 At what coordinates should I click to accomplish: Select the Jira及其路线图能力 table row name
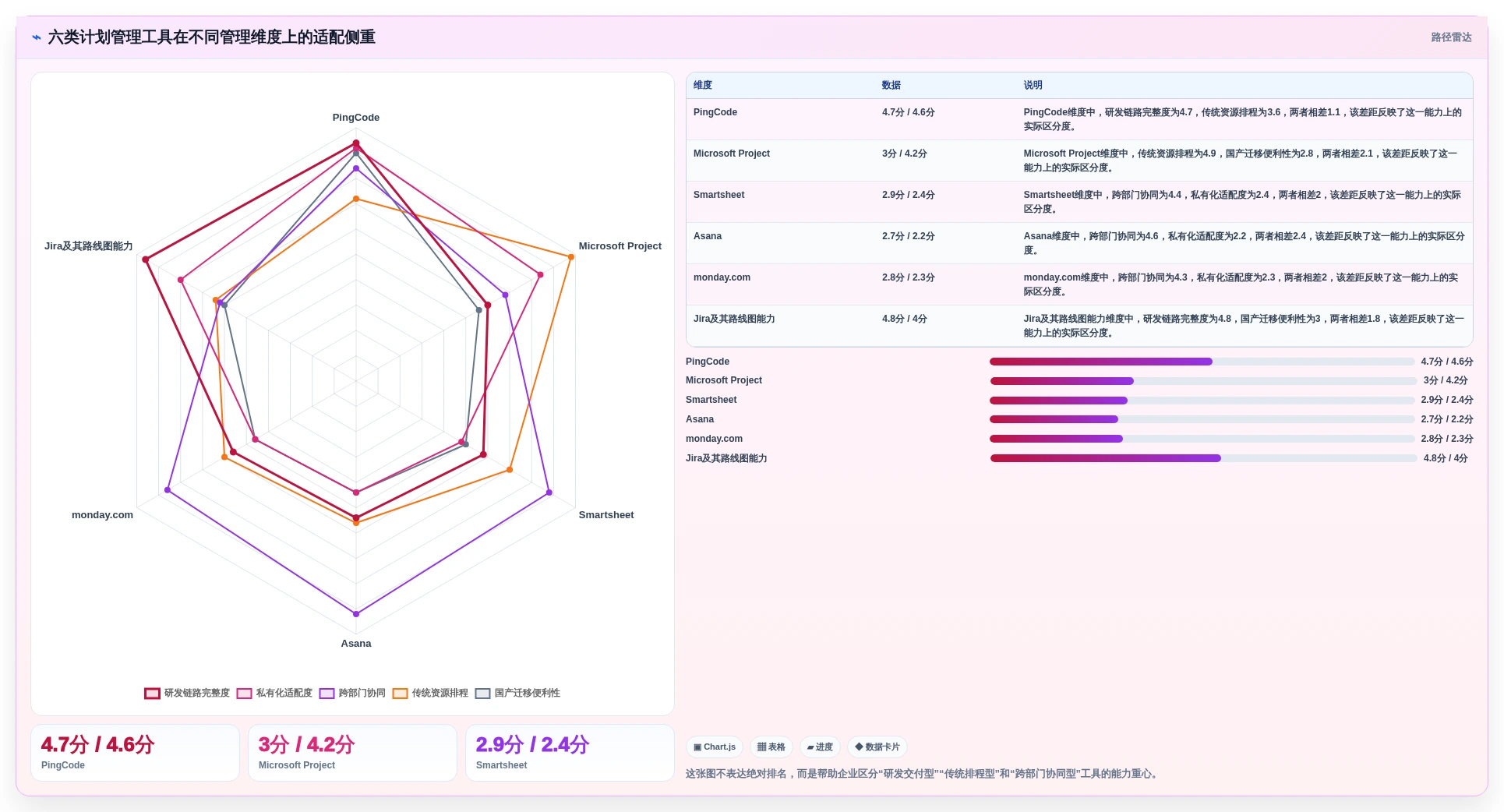tap(734, 319)
